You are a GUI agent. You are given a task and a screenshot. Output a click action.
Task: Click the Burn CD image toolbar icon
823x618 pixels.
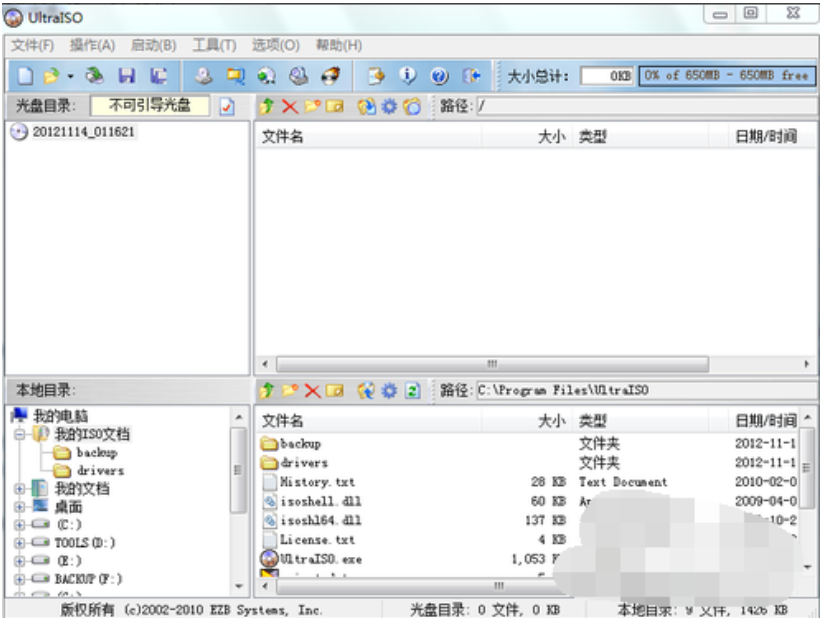coord(330,76)
